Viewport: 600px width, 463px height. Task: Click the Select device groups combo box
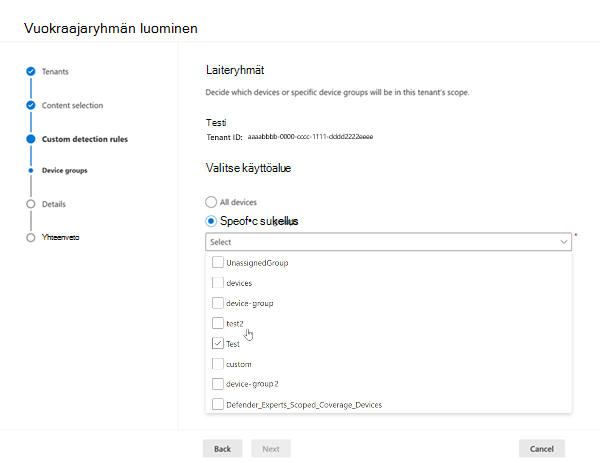(x=388, y=242)
